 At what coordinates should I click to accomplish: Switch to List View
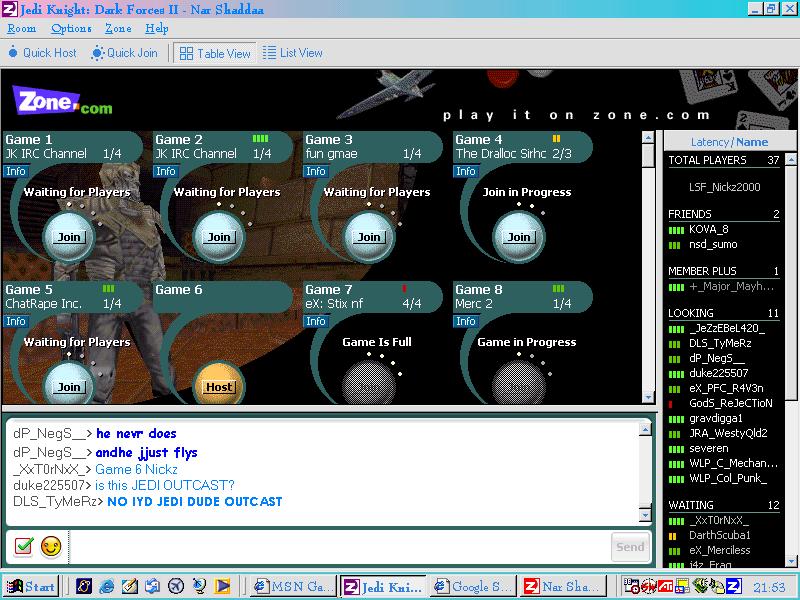[x=293, y=53]
